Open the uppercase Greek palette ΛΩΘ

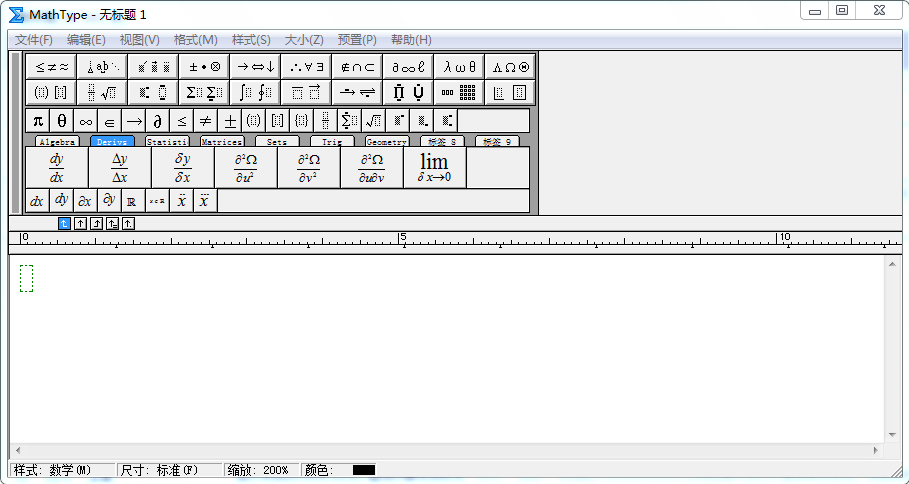[510, 67]
